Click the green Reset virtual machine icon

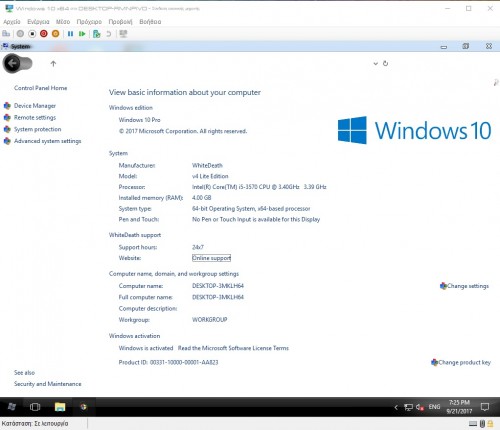coord(82,34)
